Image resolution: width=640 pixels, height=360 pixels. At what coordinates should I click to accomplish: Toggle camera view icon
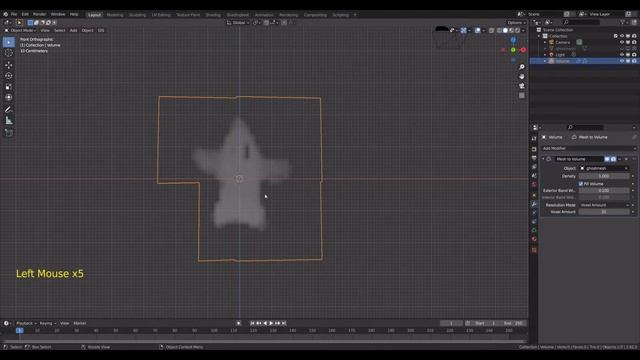click(x=522, y=86)
